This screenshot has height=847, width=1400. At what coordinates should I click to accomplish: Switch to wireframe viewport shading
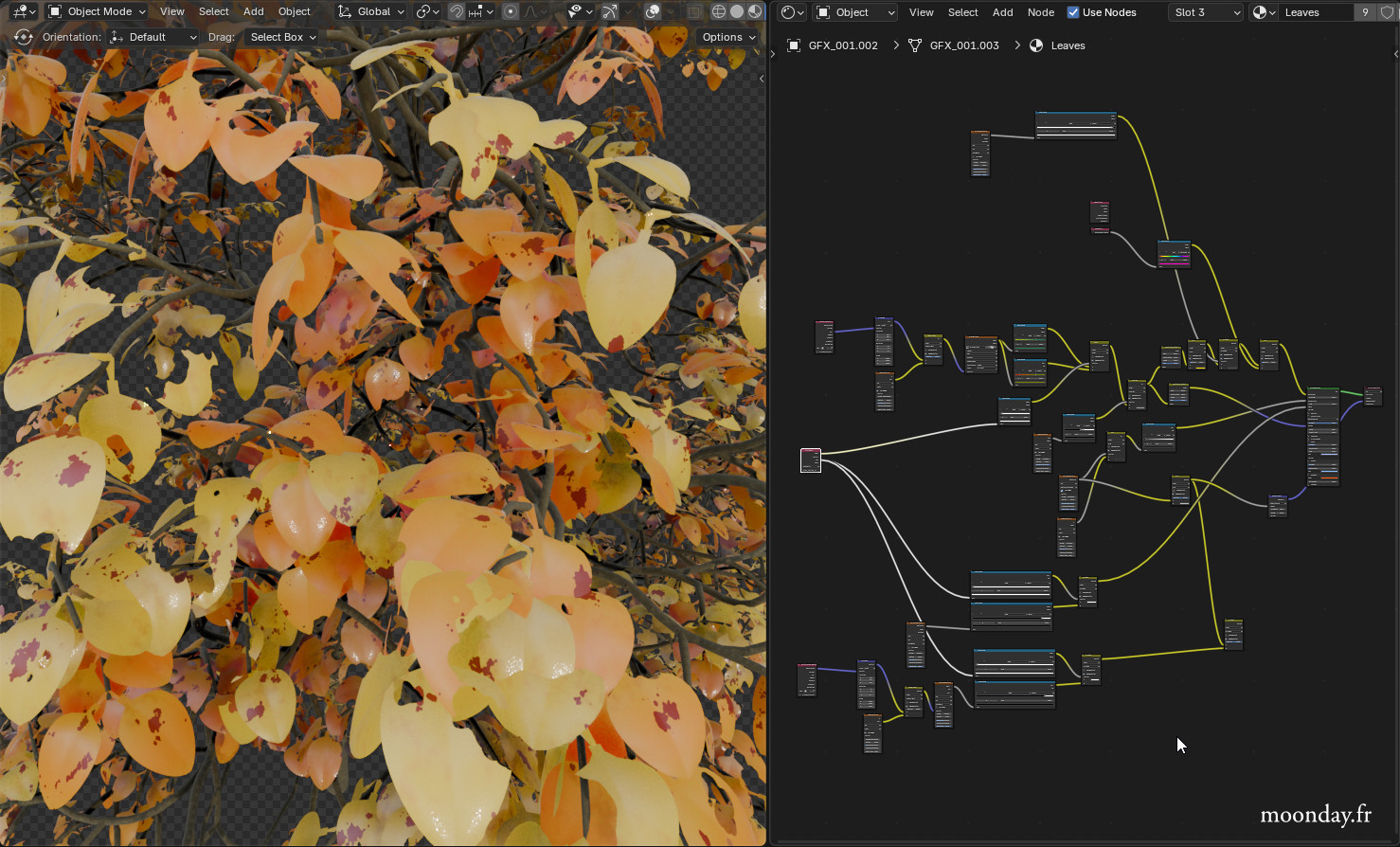[x=719, y=11]
